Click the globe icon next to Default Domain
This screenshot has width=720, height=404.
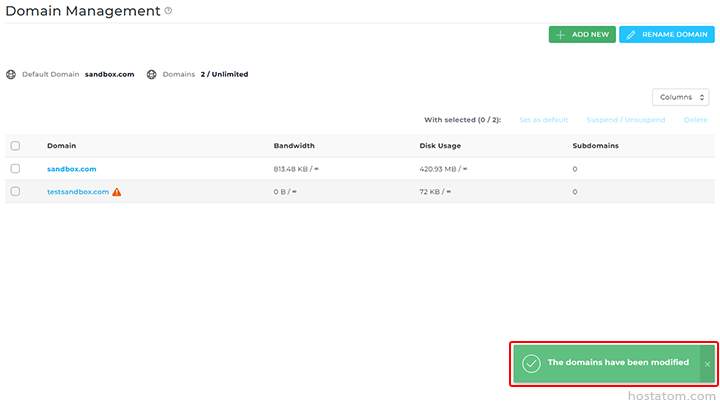(x=11, y=74)
